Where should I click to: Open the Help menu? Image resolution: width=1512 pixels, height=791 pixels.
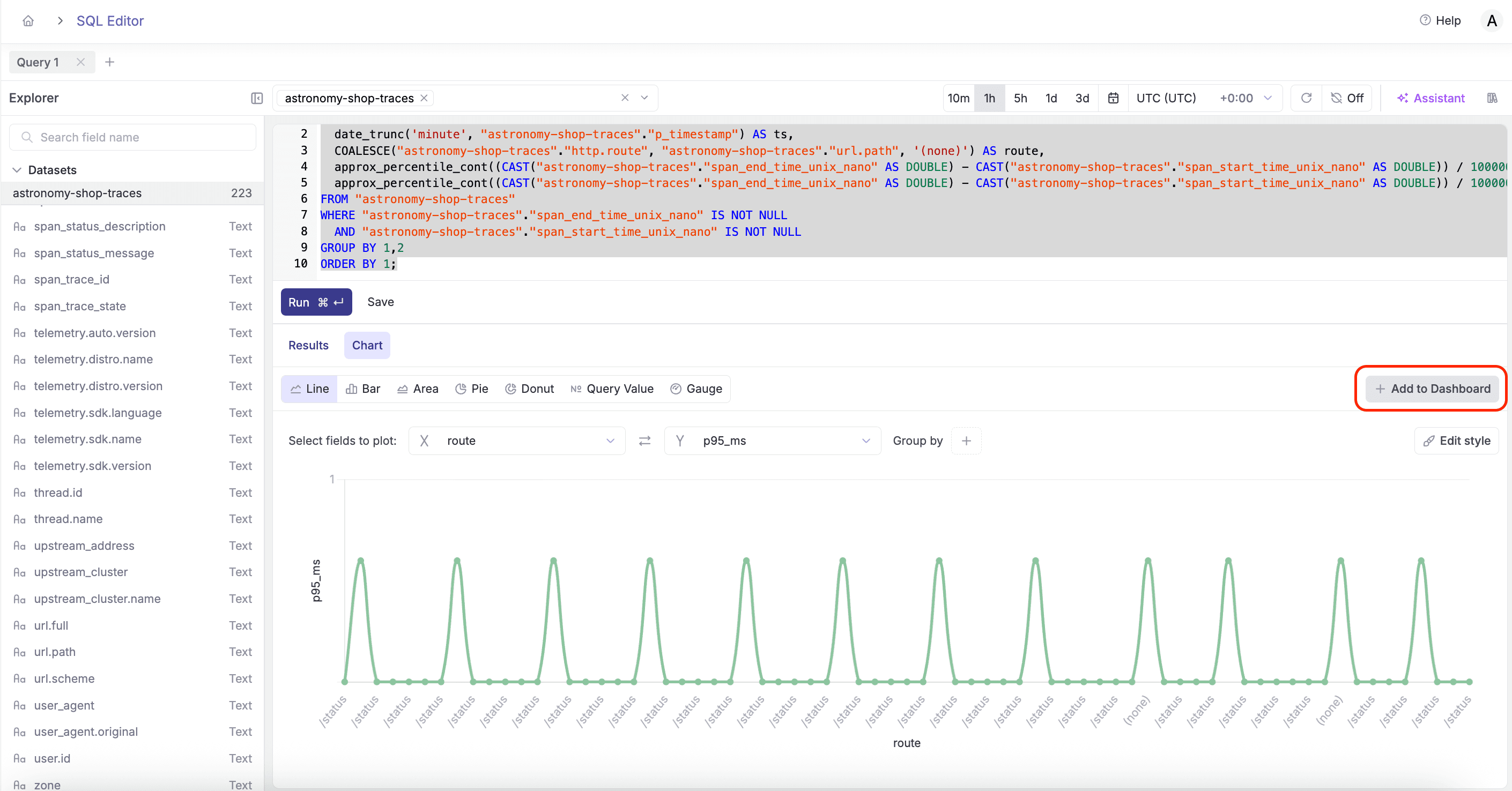point(1440,20)
